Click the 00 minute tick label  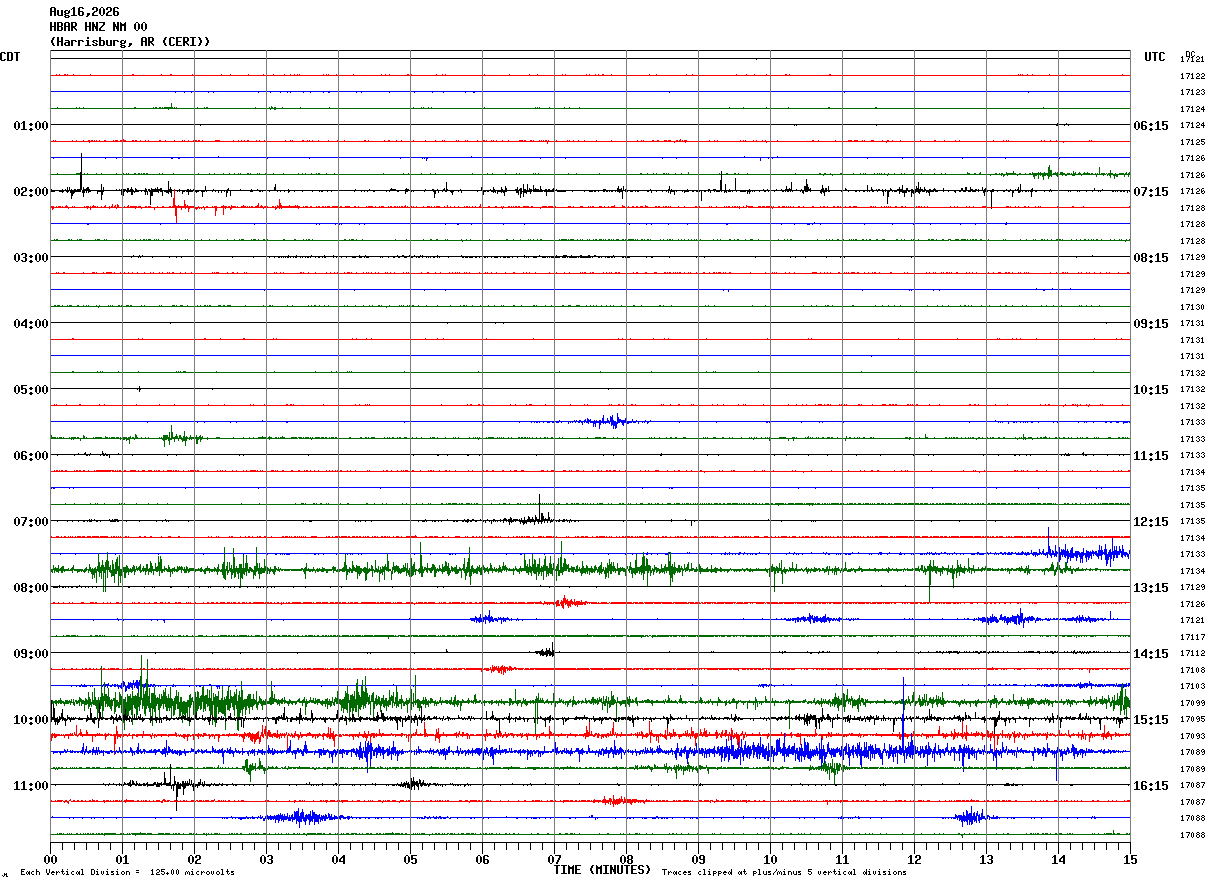(50, 859)
